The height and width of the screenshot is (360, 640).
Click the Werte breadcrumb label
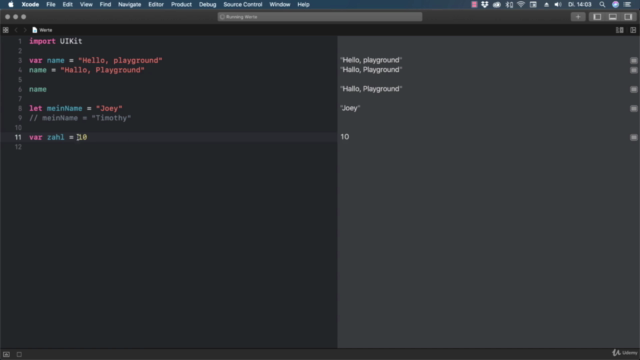coord(46,30)
